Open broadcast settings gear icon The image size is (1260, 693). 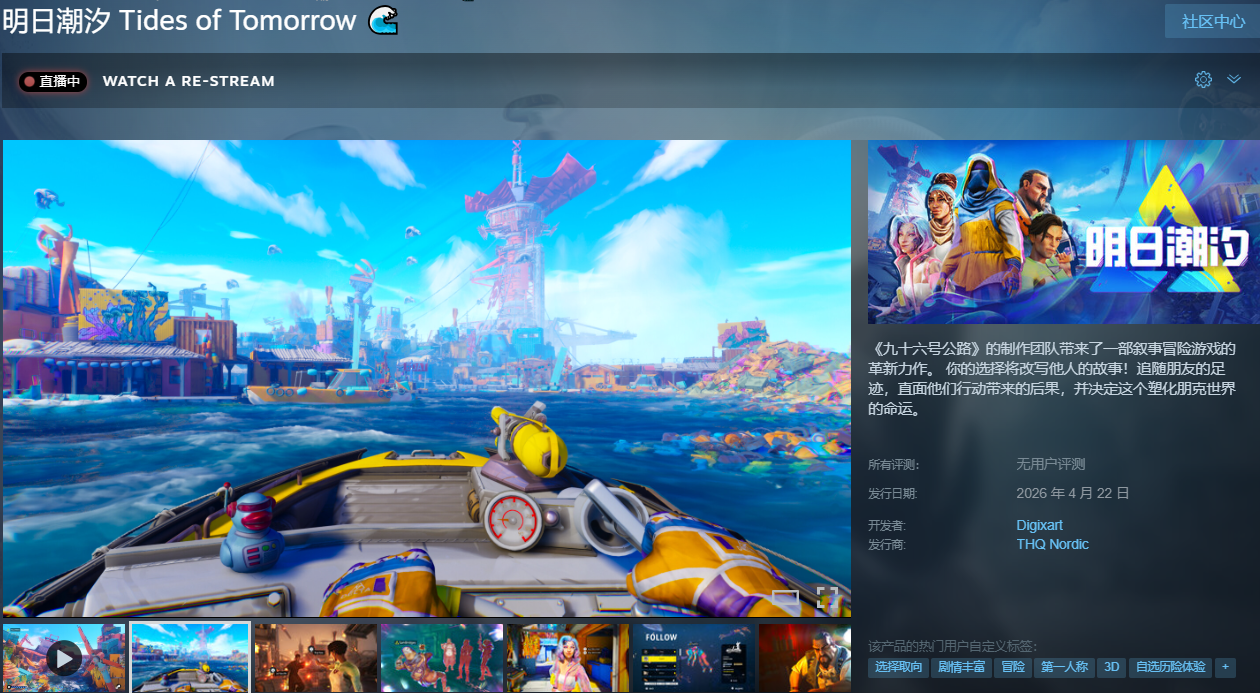pos(1203,80)
